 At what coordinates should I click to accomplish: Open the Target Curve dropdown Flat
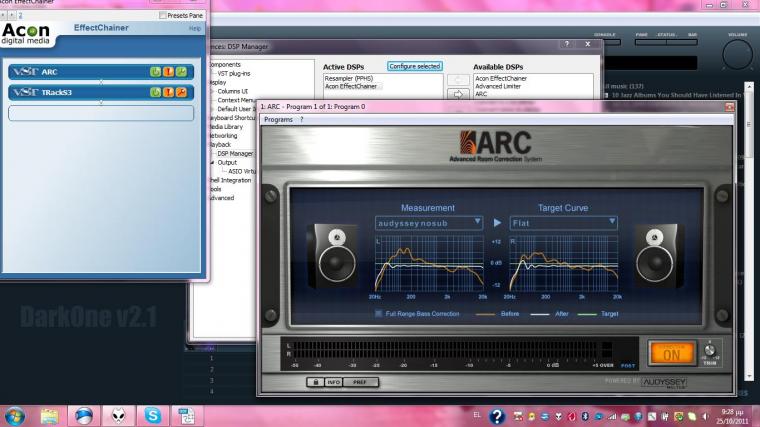click(563, 222)
